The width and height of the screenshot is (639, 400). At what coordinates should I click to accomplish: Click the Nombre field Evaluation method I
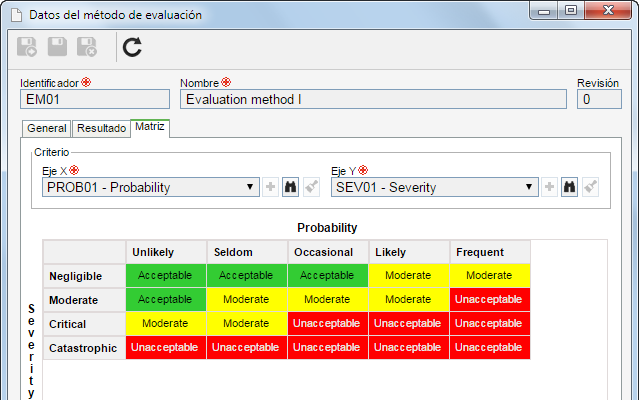(x=373, y=99)
